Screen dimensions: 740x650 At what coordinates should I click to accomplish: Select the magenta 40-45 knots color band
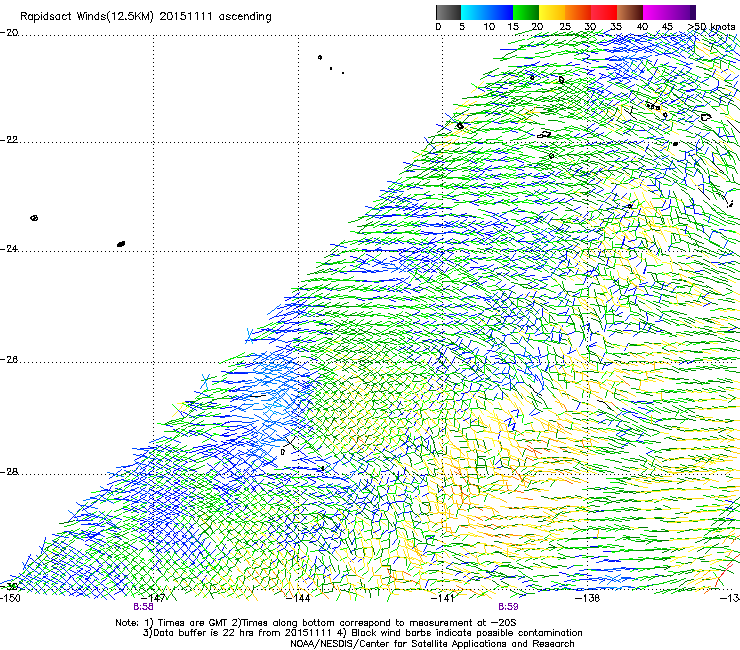pyautogui.click(x=656, y=12)
